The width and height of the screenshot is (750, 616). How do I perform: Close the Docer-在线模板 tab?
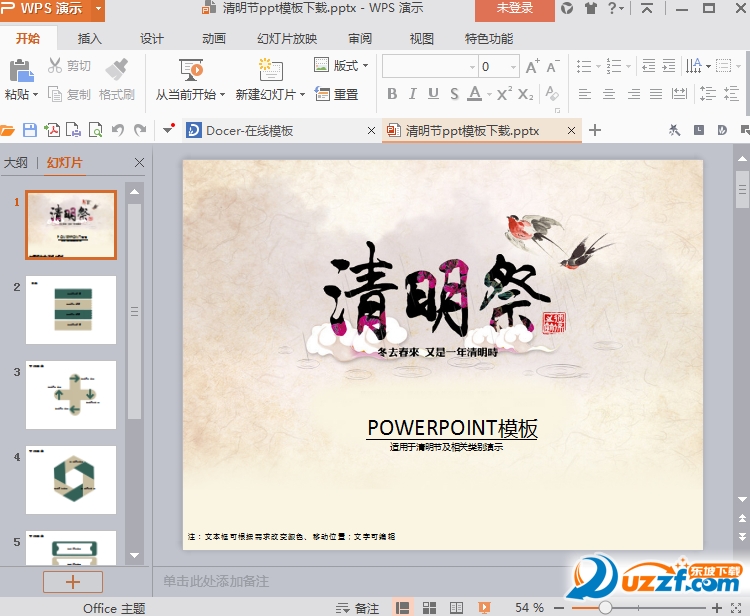tap(371, 130)
